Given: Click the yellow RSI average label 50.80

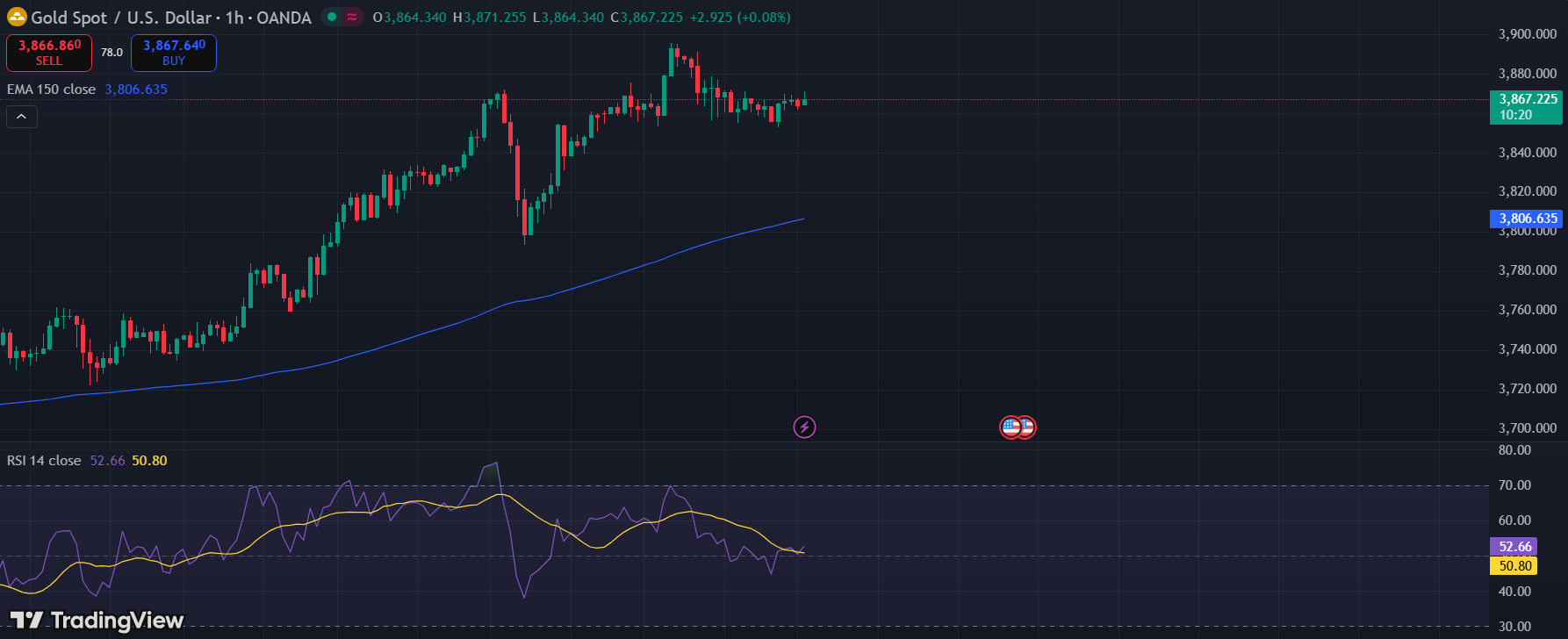Looking at the screenshot, I should tap(1514, 566).
